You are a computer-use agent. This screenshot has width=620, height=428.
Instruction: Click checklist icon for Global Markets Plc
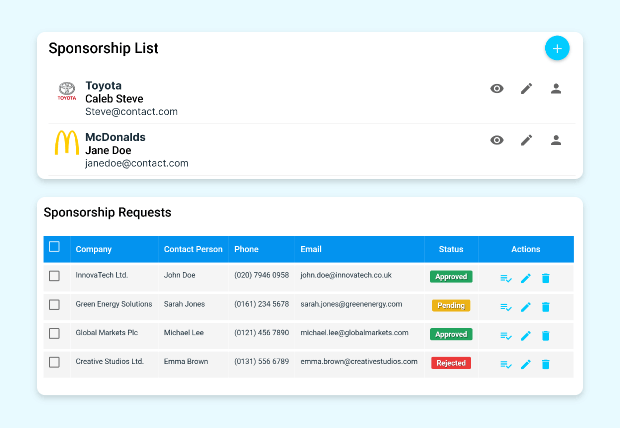click(506, 335)
